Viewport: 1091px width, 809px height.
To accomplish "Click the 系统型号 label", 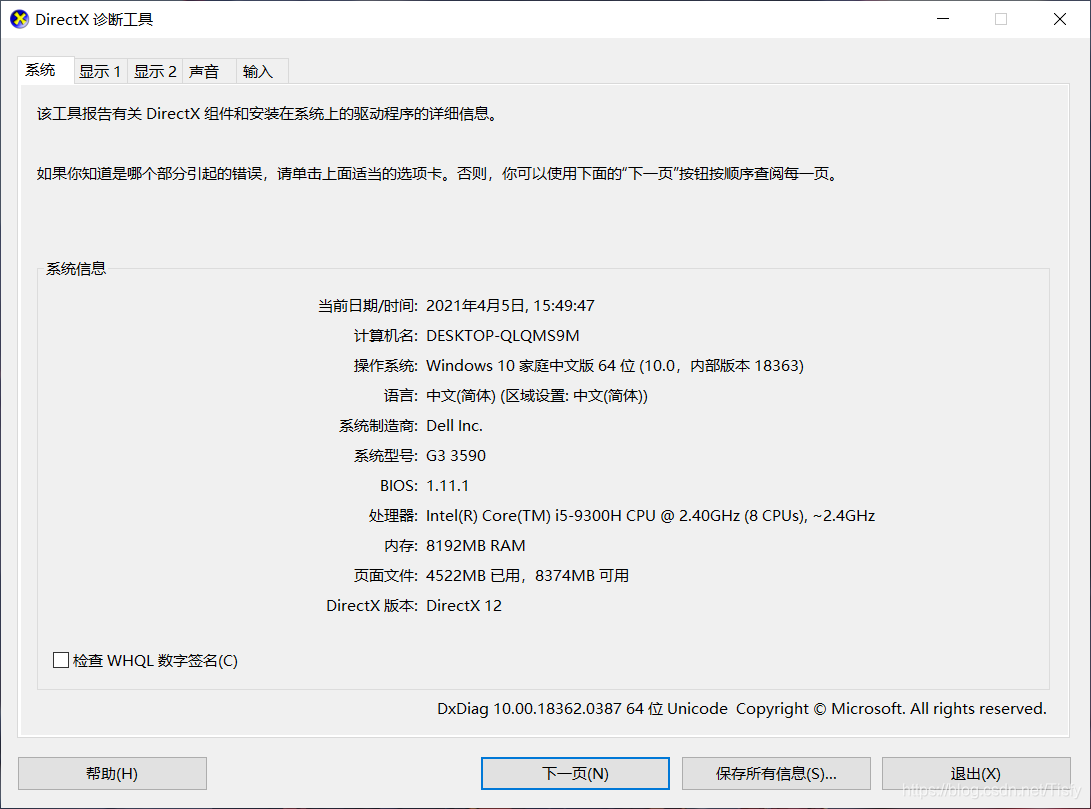I will 385,456.
